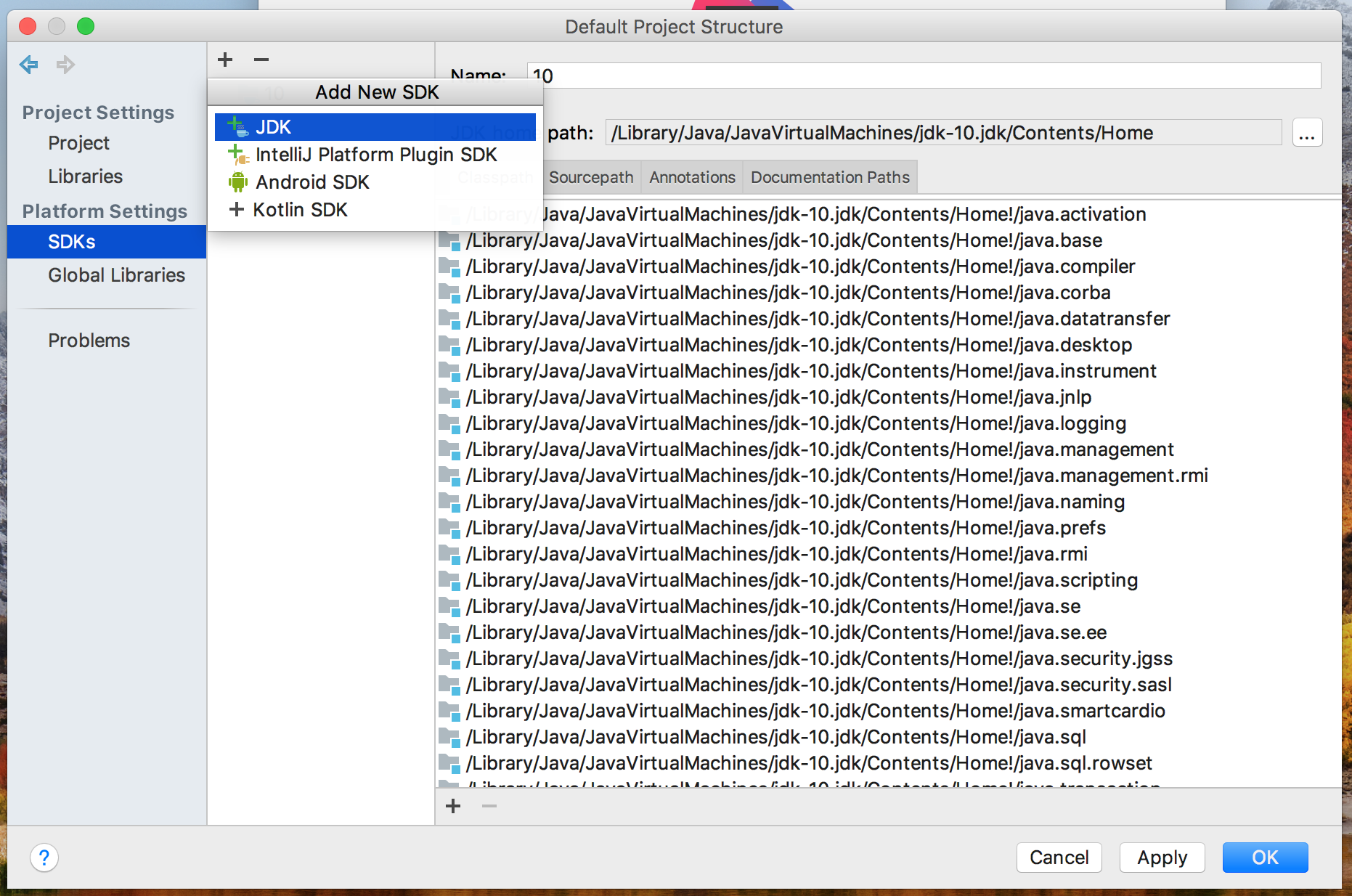Click folder icon of java.base entry
The height and width of the screenshot is (896, 1352).
pyautogui.click(x=449, y=241)
